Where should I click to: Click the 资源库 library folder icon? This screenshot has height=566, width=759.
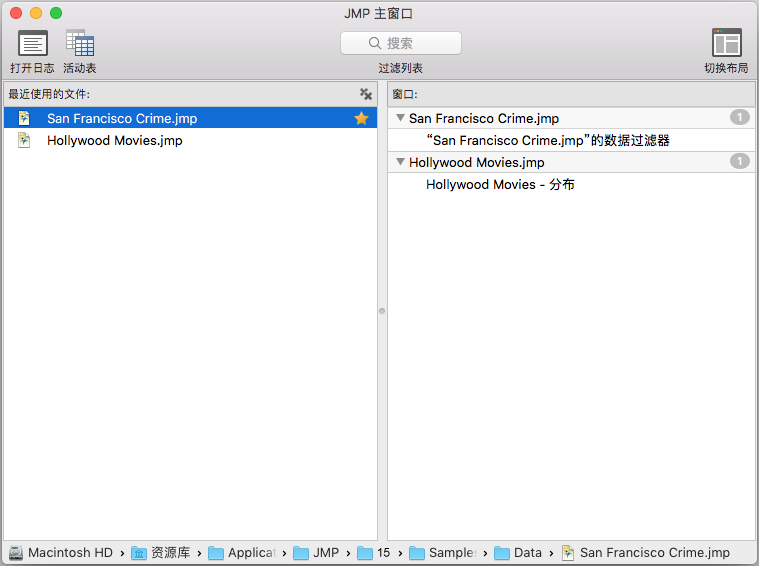coord(139,553)
